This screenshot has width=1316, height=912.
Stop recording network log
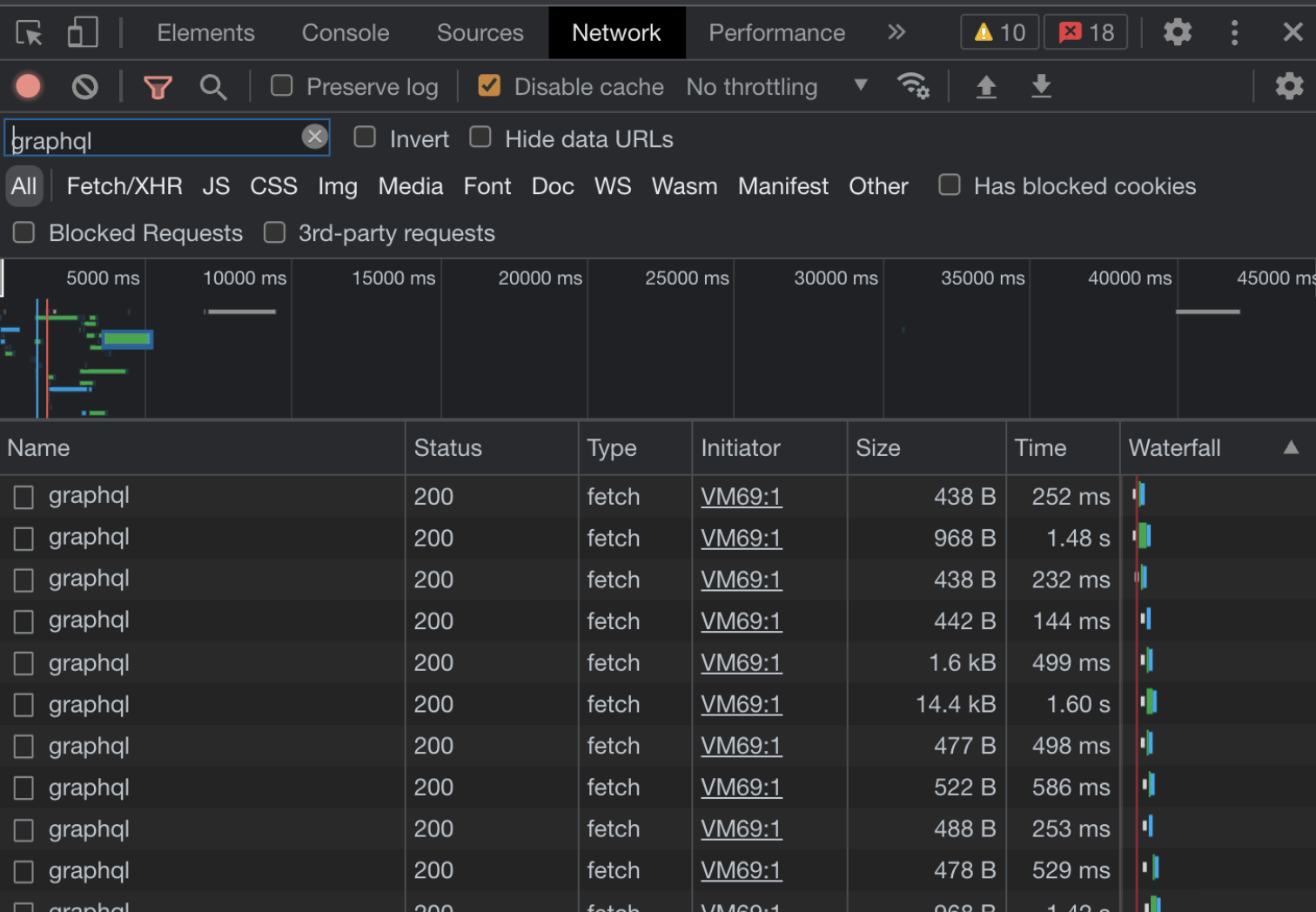(x=28, y=86)
